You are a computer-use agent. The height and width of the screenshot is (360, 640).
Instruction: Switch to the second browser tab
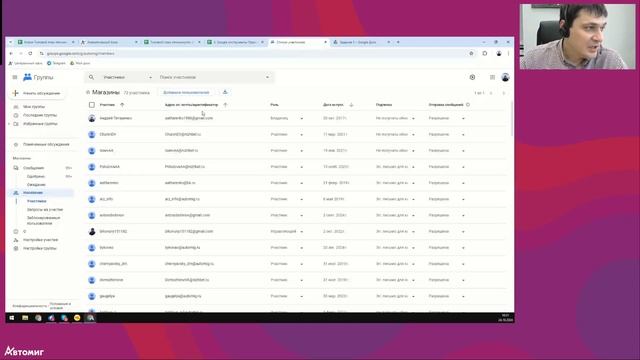(x=108, y=42)
